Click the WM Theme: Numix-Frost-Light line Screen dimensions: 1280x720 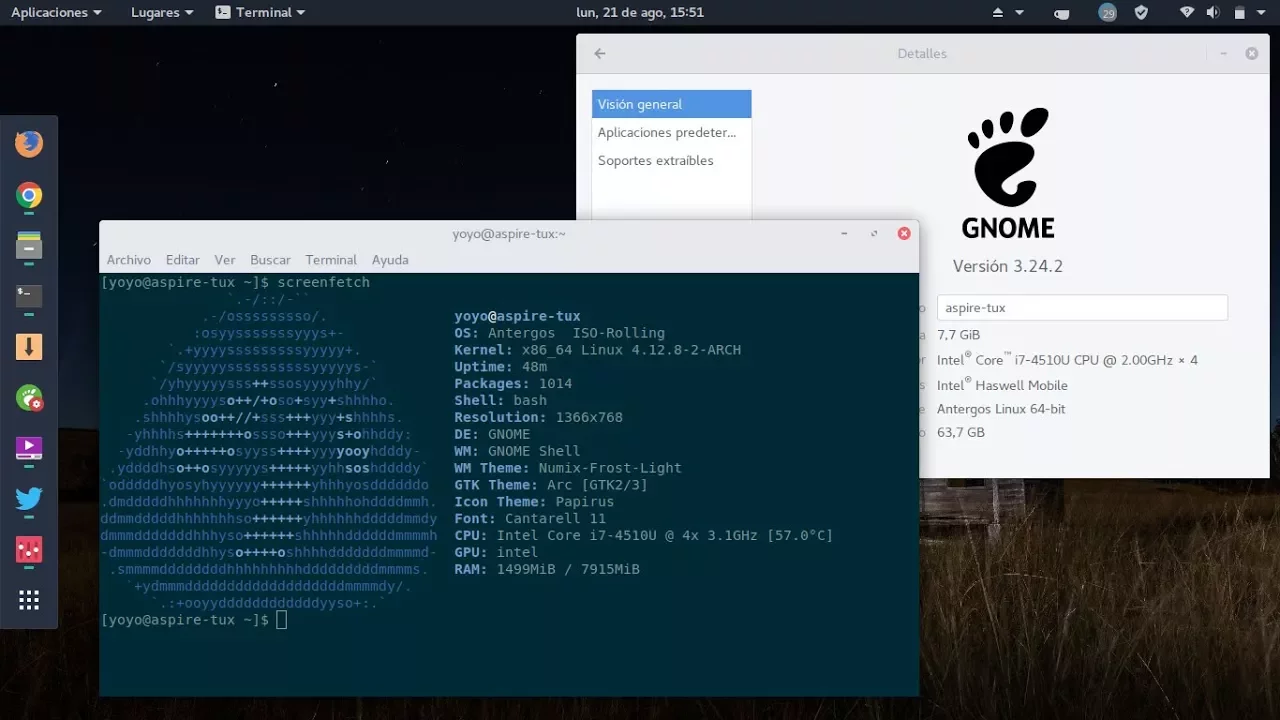point(568,468)
